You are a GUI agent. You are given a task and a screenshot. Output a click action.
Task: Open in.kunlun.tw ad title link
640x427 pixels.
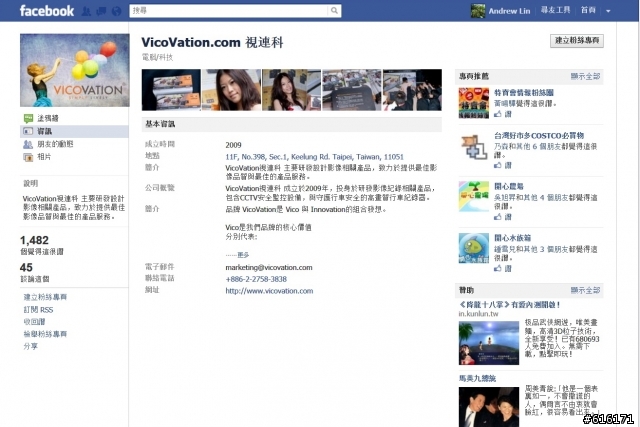click(509, 305)
